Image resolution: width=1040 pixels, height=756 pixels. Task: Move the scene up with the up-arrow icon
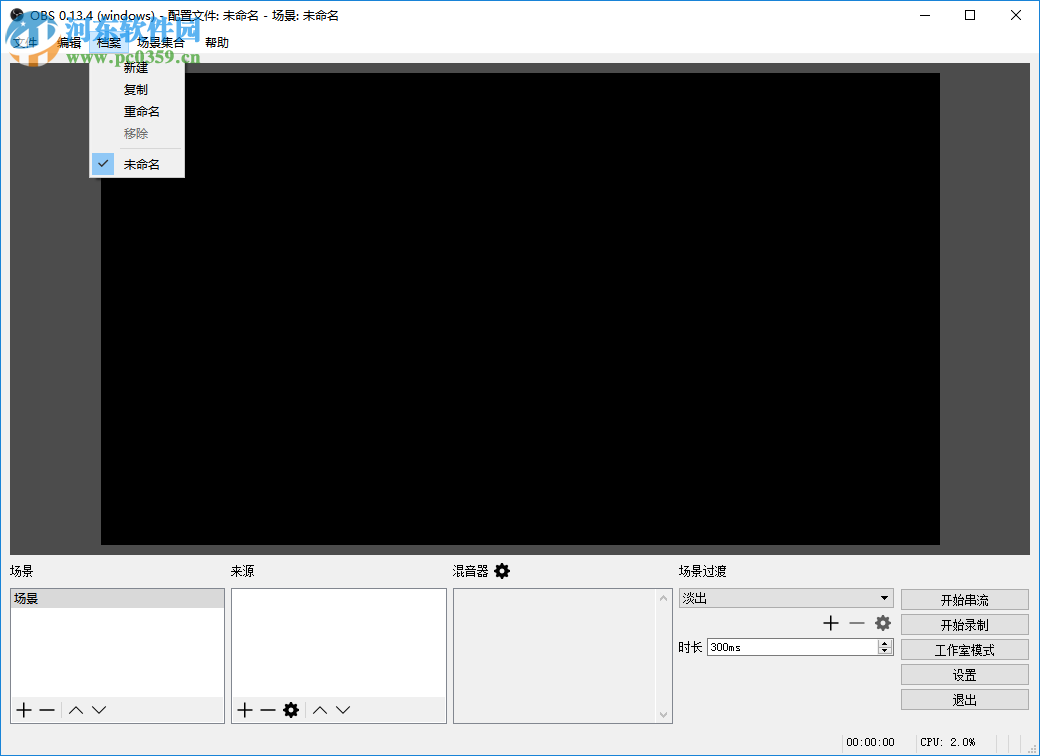pyautogui.click(x=74, y=709)
